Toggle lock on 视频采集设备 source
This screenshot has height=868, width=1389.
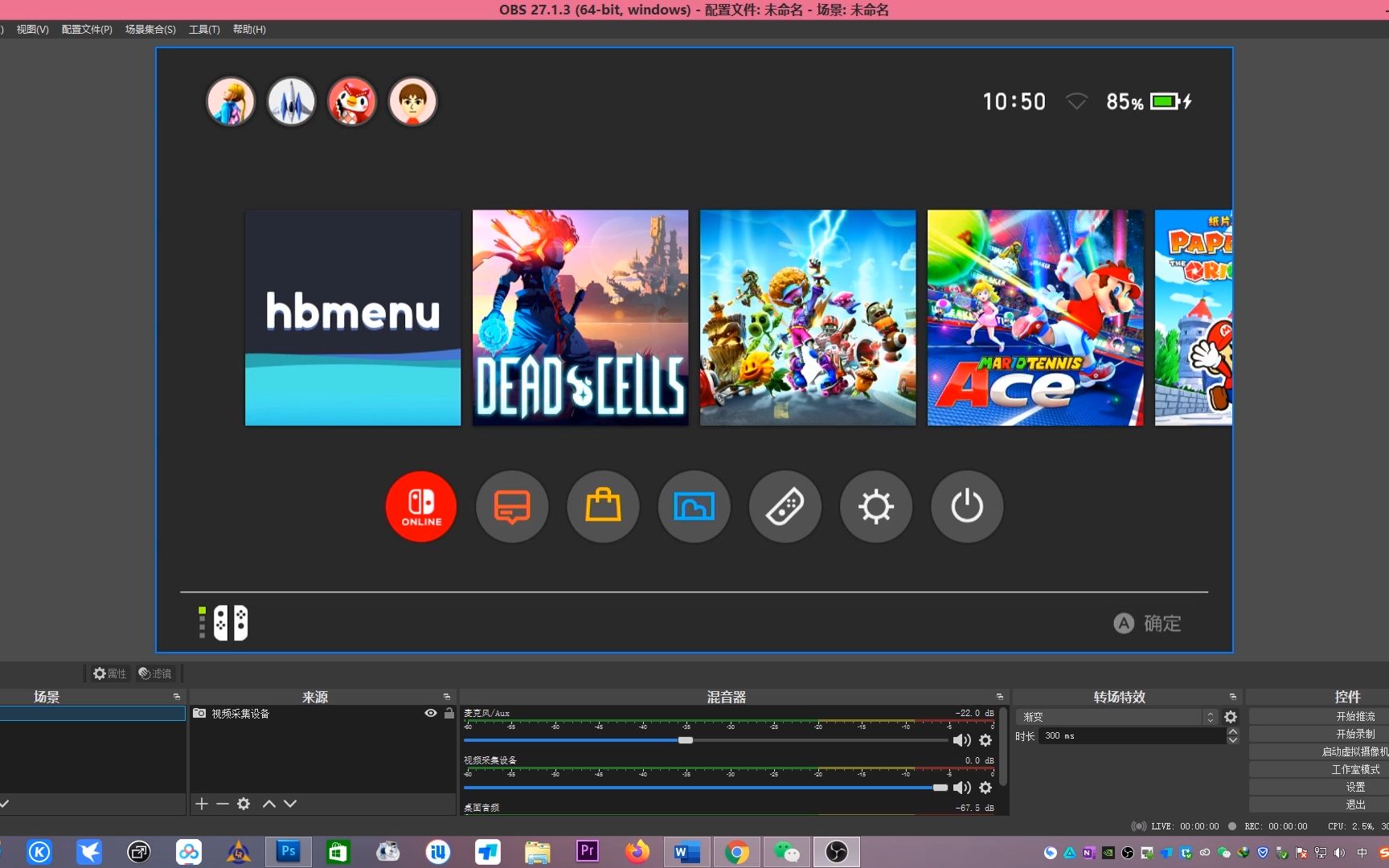pyautogui.click(x=449, y=714)
